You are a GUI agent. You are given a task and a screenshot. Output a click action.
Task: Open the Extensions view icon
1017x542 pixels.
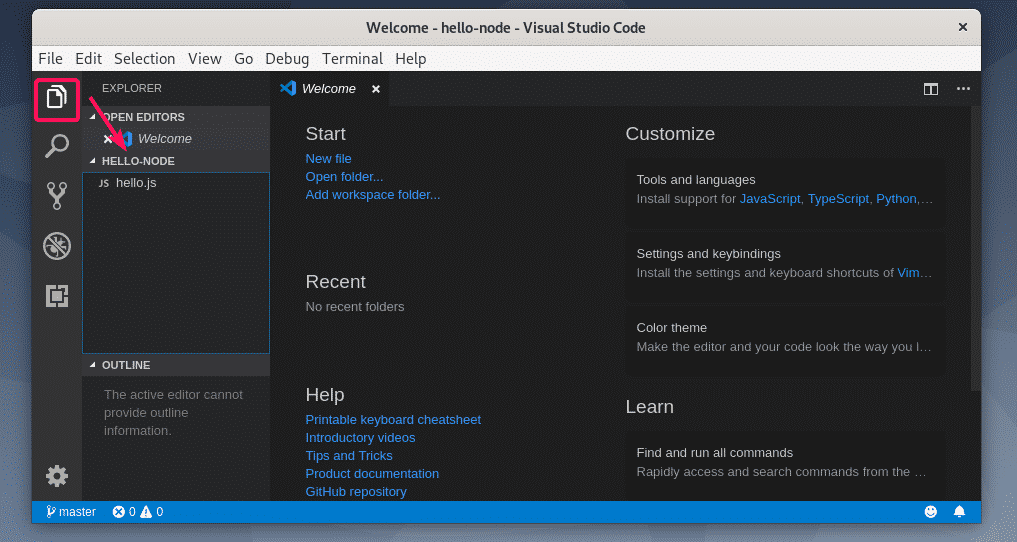pos(57,295)
